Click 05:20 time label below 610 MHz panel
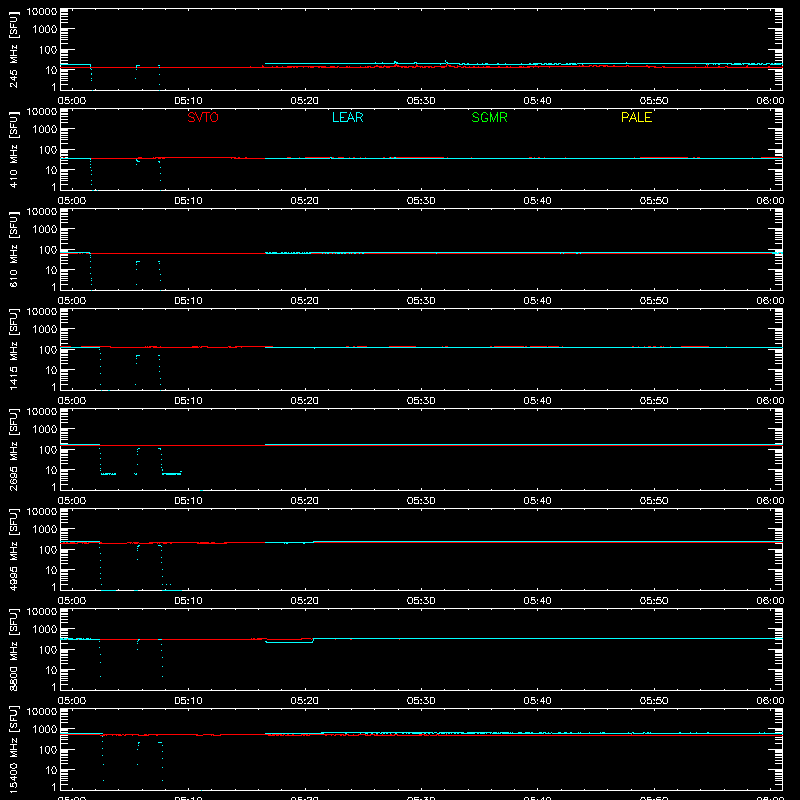The width and height of the screenshot is (800, 800). pos(305,301)
